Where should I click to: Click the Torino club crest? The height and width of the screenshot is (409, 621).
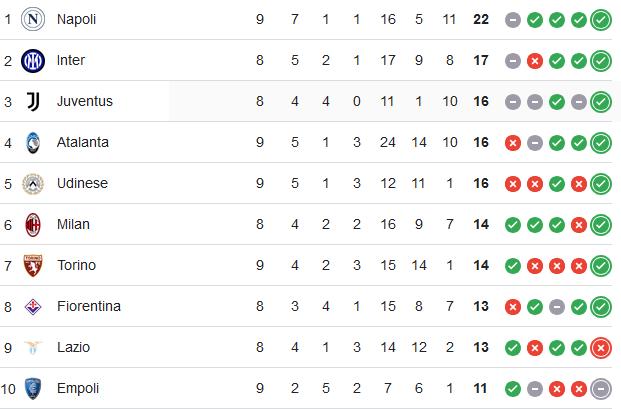33,266
